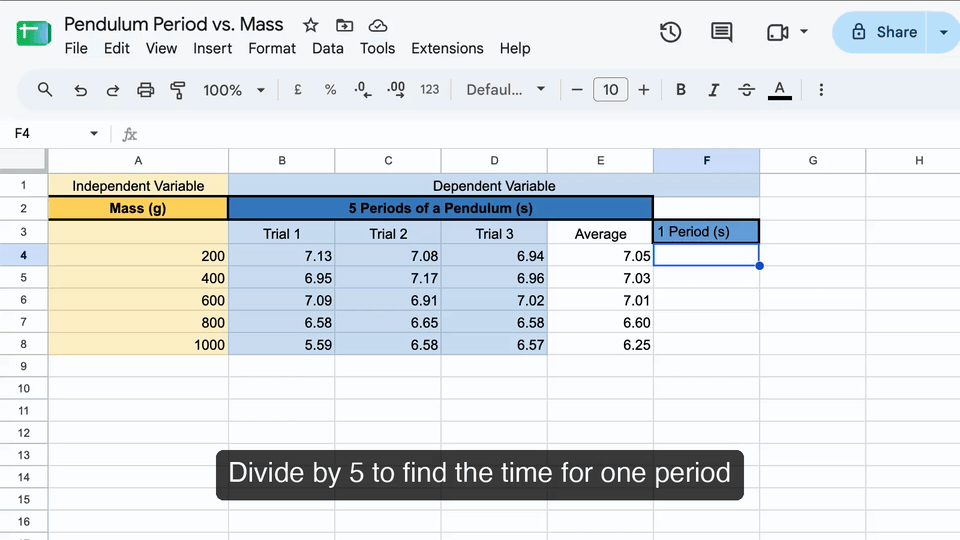Open more number formats (123)

click(429, 90)
